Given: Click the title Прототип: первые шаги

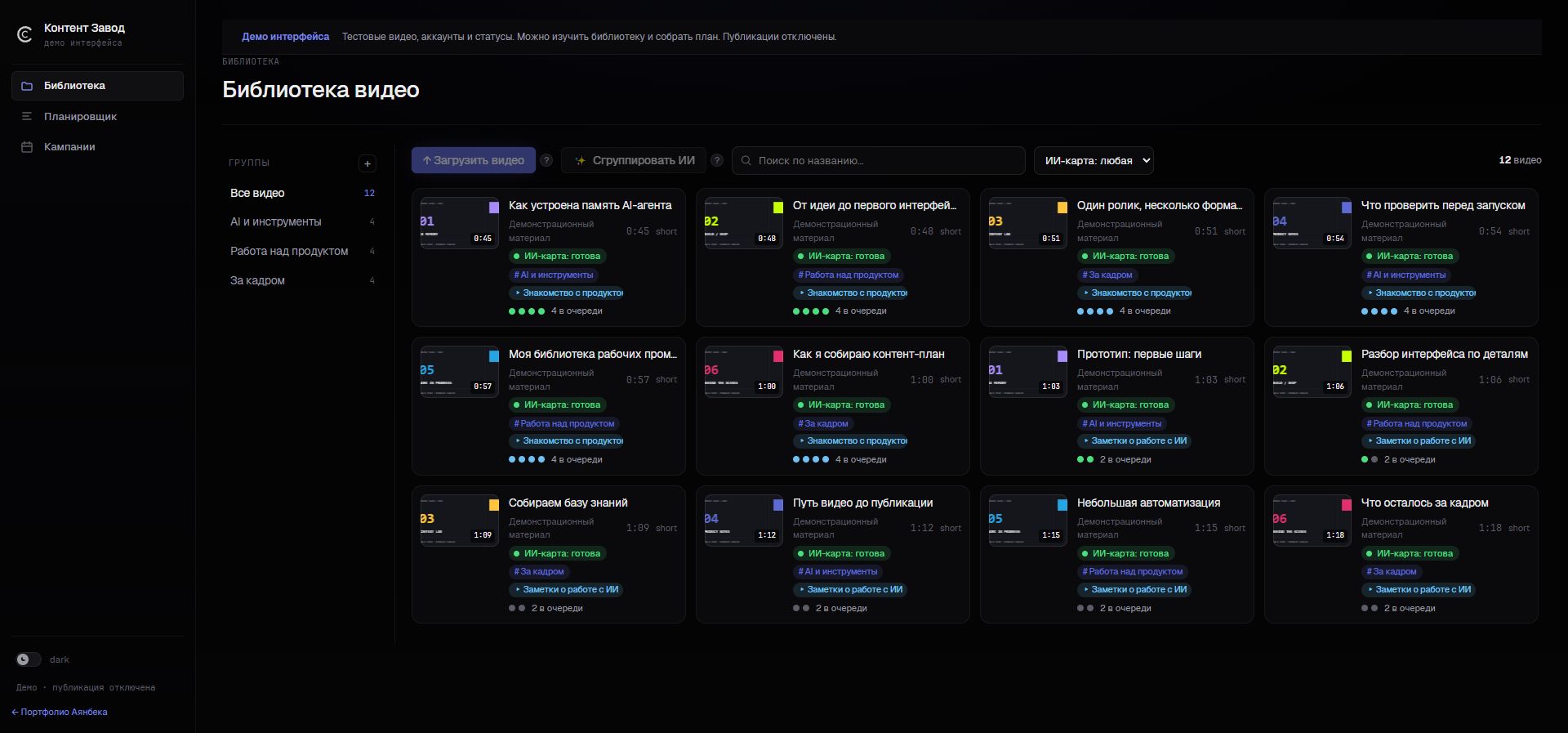Looking at the screenshot, I should tap(1139, 354).
